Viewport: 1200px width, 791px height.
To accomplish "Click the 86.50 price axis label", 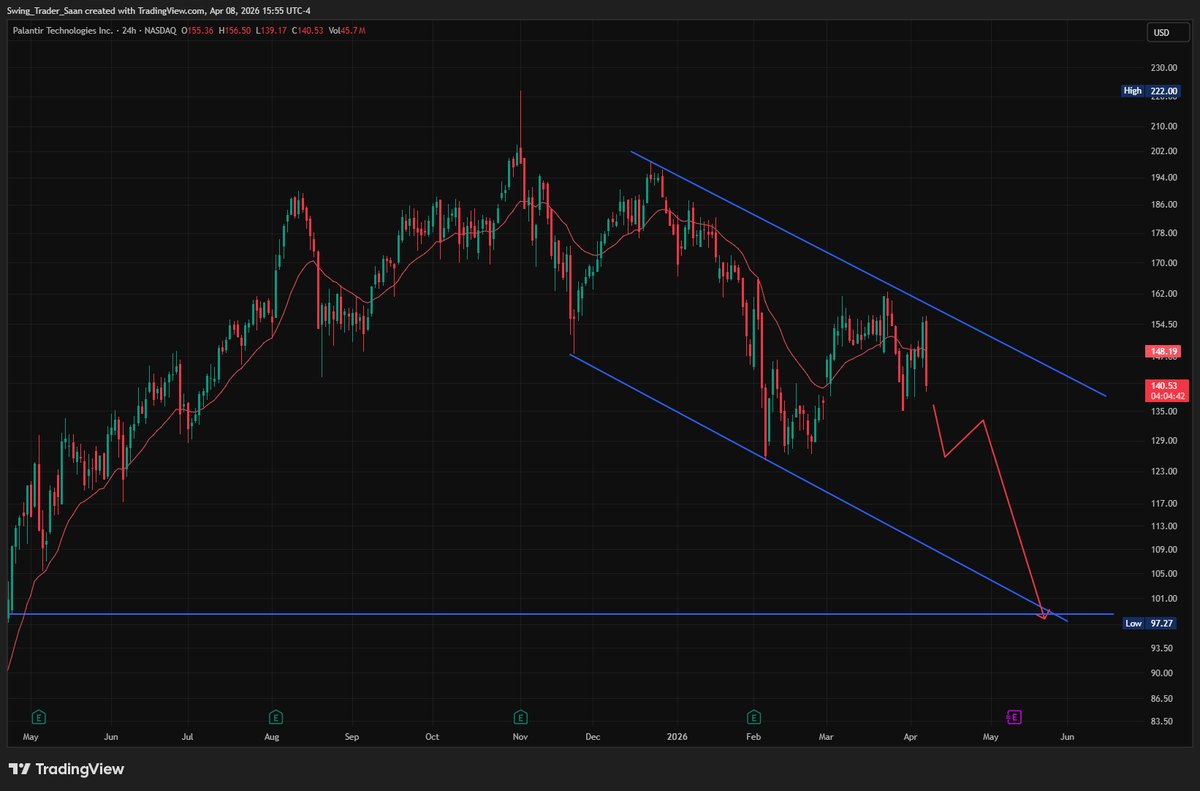I will tap(1160, 698).
